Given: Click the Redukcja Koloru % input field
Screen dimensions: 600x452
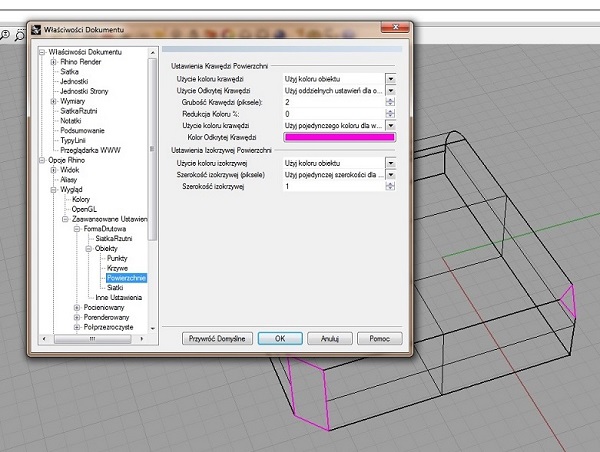Looking at the screenshot, I should point(333,114).
